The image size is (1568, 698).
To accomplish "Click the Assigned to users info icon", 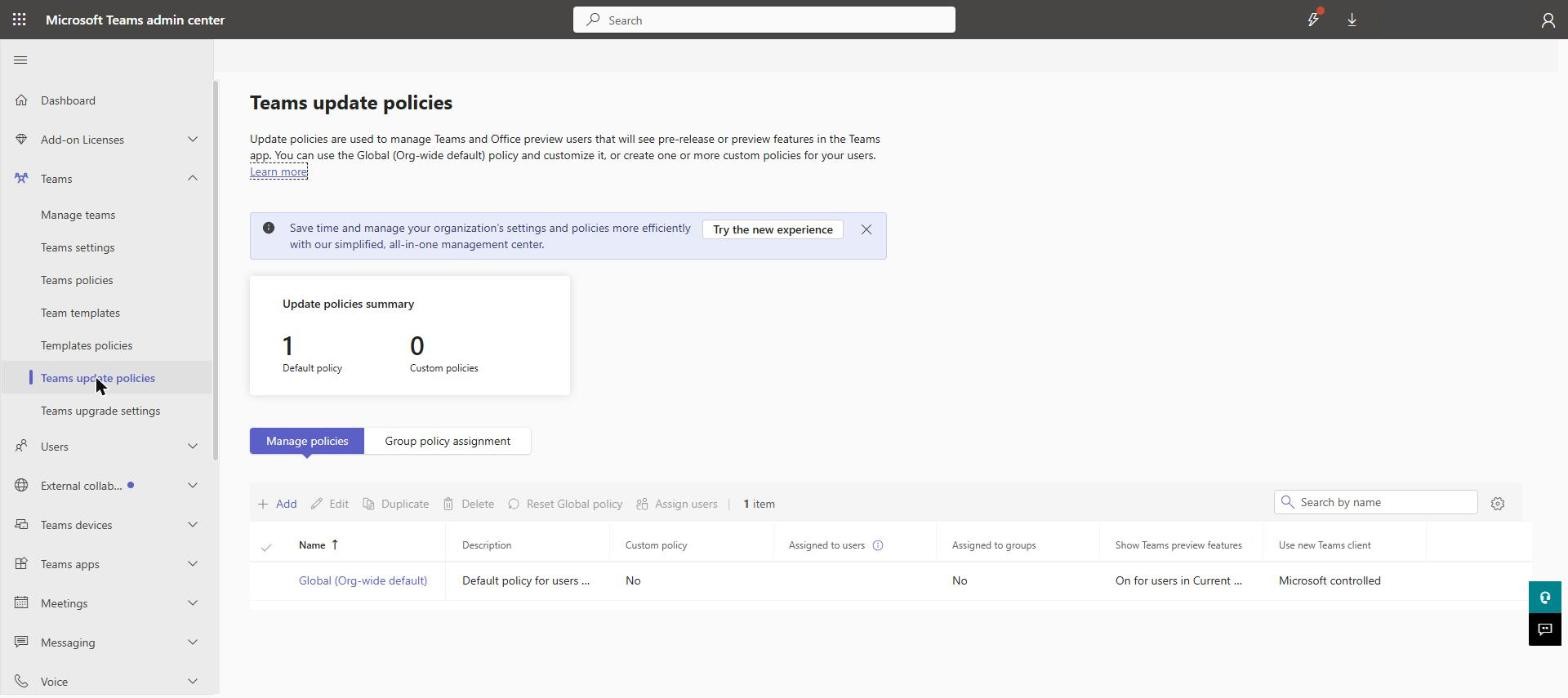I will (x=878, y=546).
